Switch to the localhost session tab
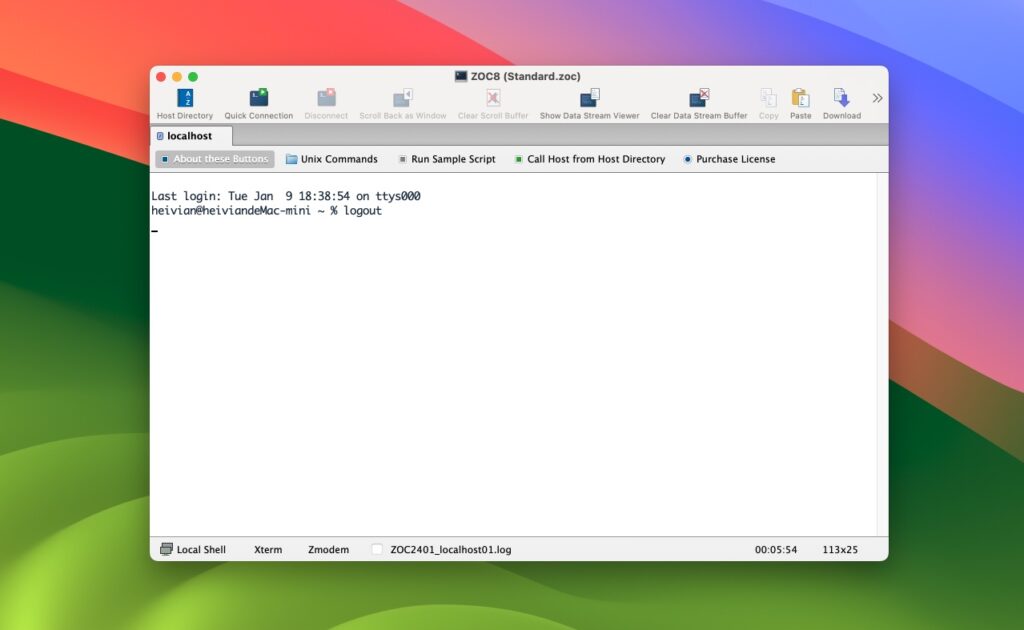This screenshot has height=630, width=1024. coord(188,136)
